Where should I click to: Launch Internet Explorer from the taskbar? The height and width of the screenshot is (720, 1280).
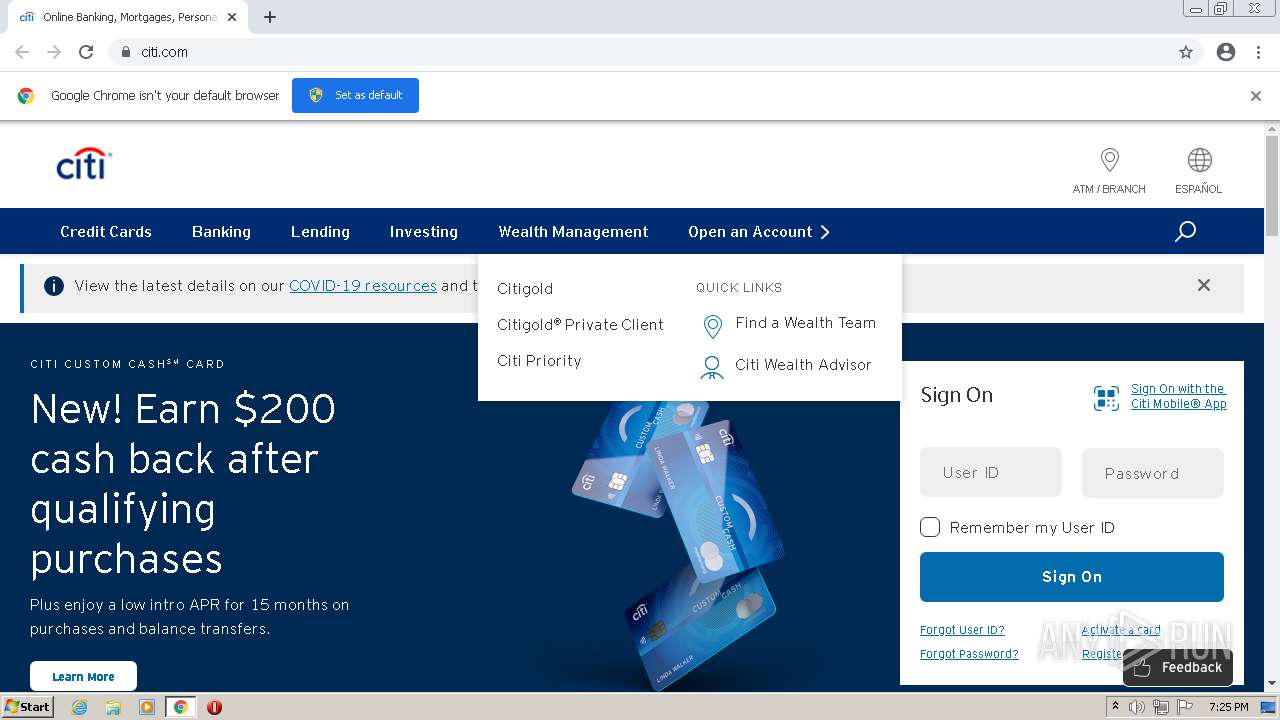pyautogui.click(x=80, y=707)
